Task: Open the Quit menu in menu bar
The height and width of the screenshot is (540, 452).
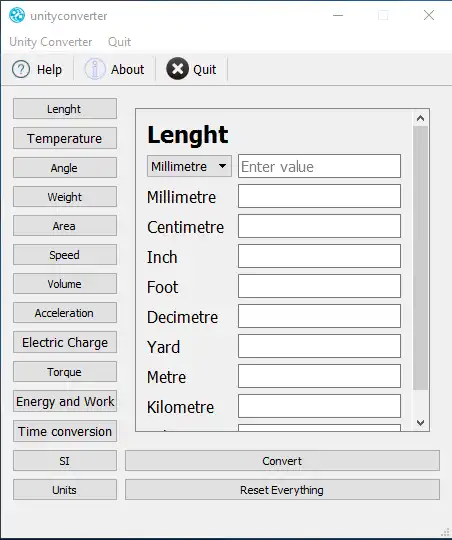Action: tap(119, 42)
